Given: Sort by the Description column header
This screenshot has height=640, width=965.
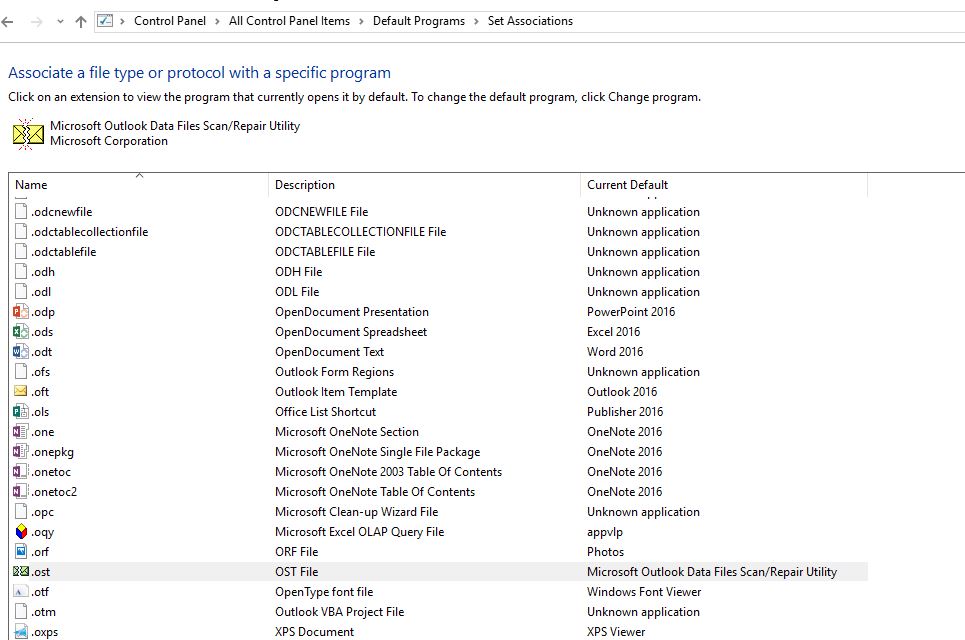Looking at the screenshot, I should point(305,185).
